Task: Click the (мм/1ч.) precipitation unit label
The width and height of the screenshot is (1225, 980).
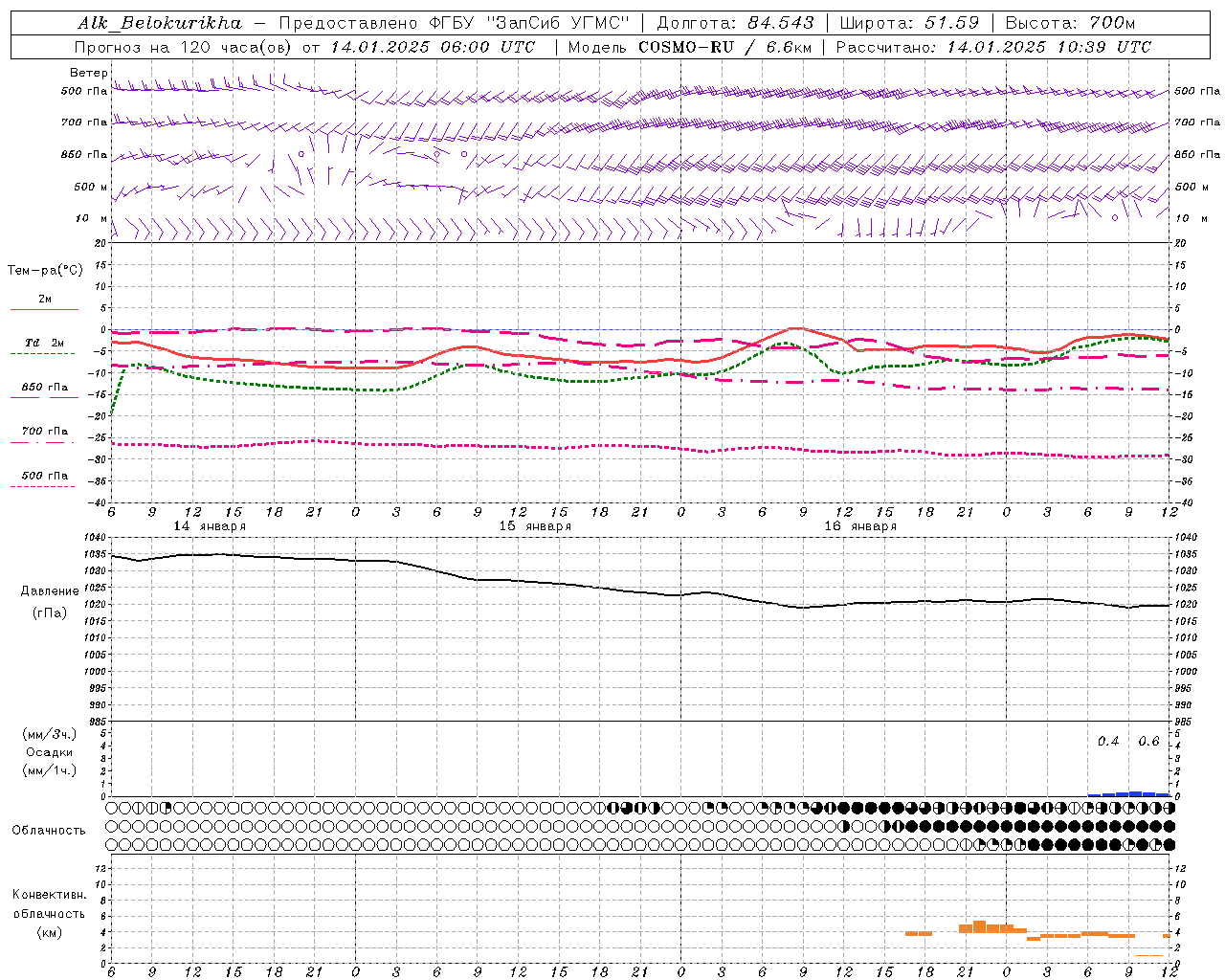Action: [50, 770]
